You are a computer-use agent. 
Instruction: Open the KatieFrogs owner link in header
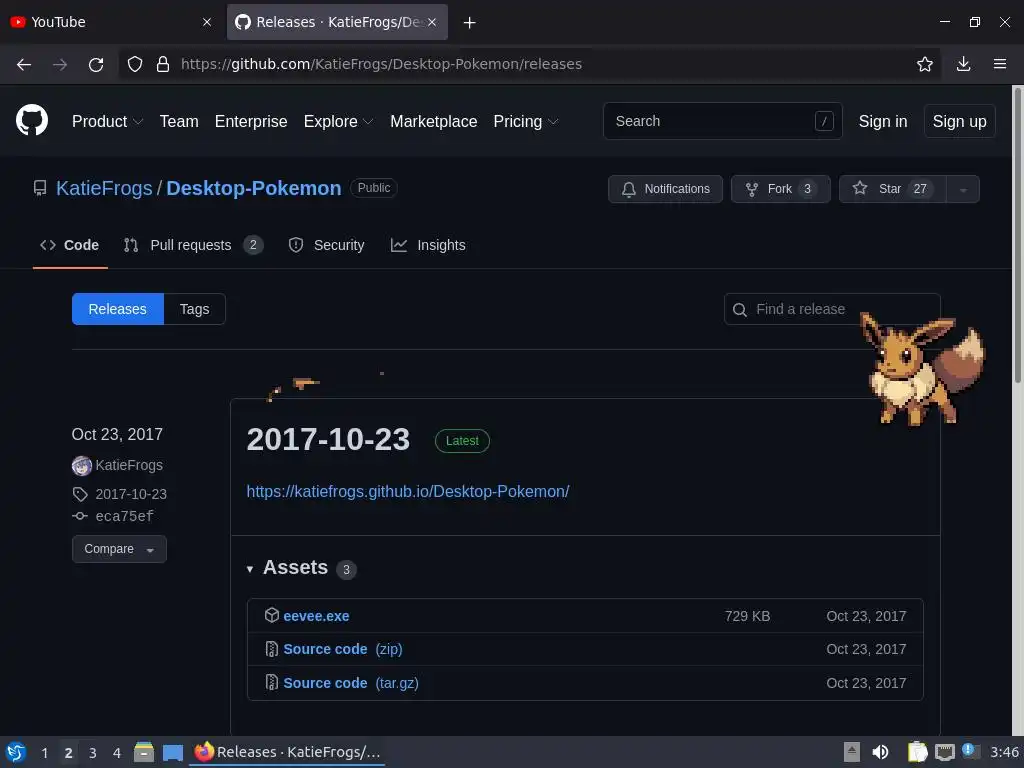point(104,188)
